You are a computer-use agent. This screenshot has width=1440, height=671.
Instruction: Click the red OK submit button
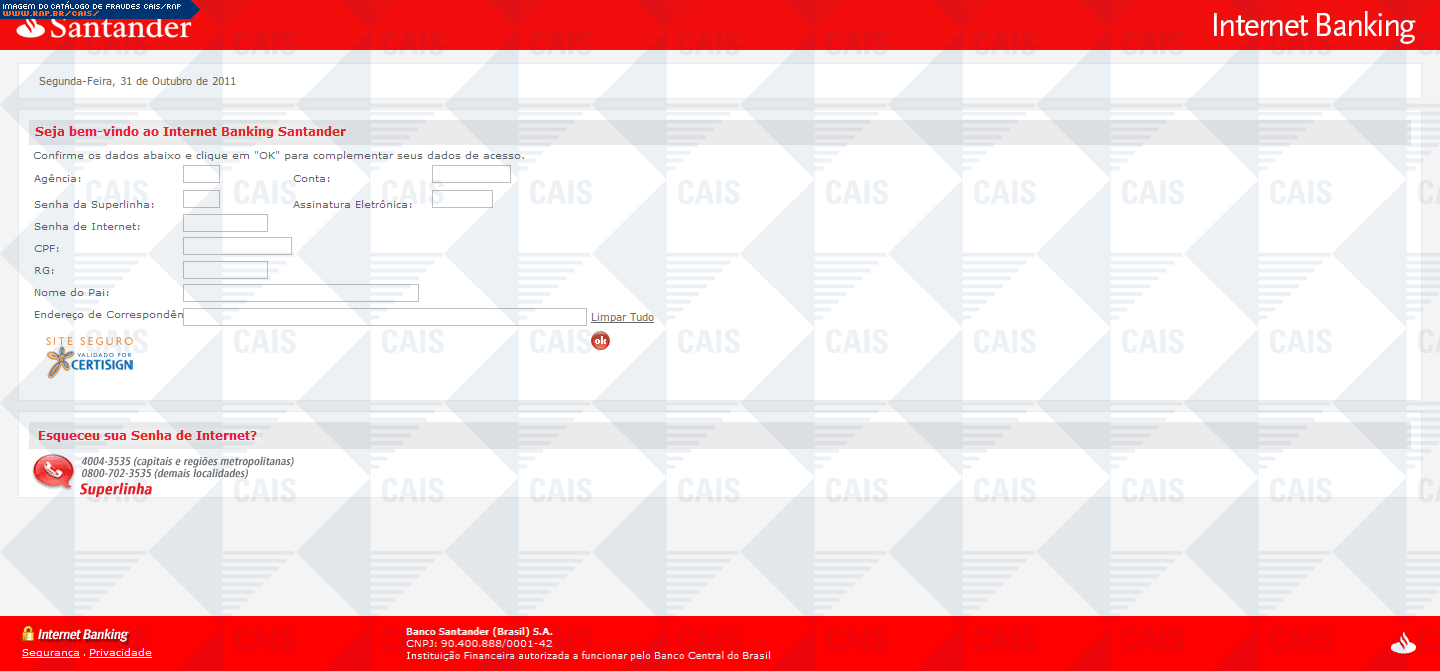coord(600,341)
